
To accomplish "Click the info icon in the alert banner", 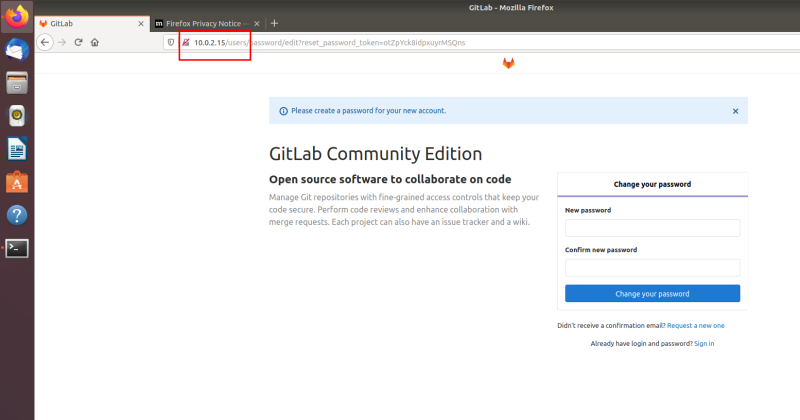I will 283,111.
